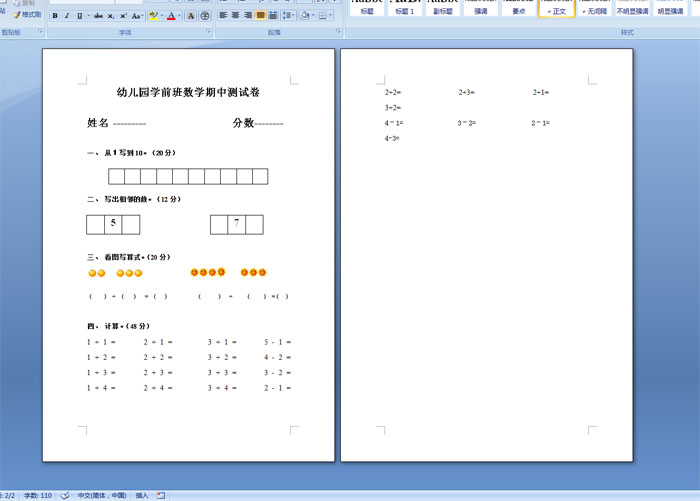The image size is (700, 501).
Task: Apply 要点 style
Action: tap(518, 8)
